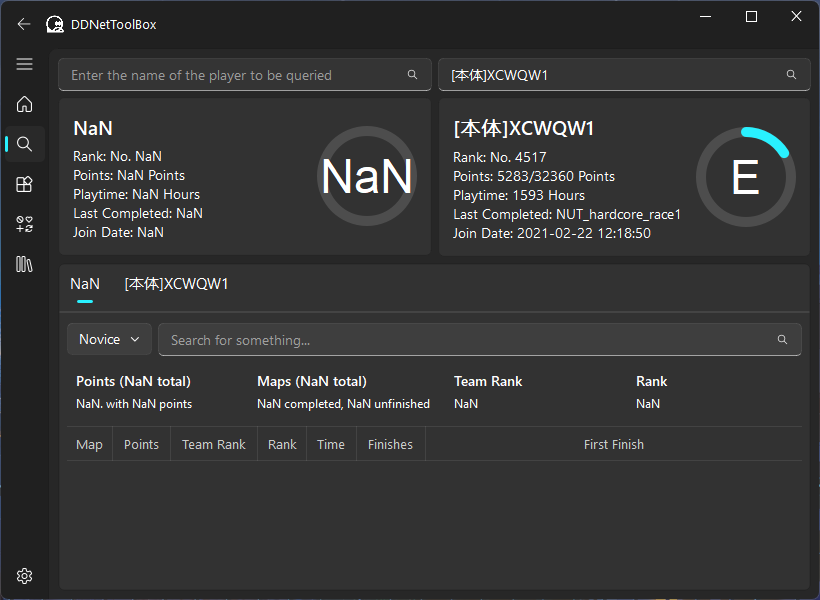The width and height of the screenshot is (820, 600).
Task: Click 'Rank: No. 4517' text
Action: [x=499, y=157]
